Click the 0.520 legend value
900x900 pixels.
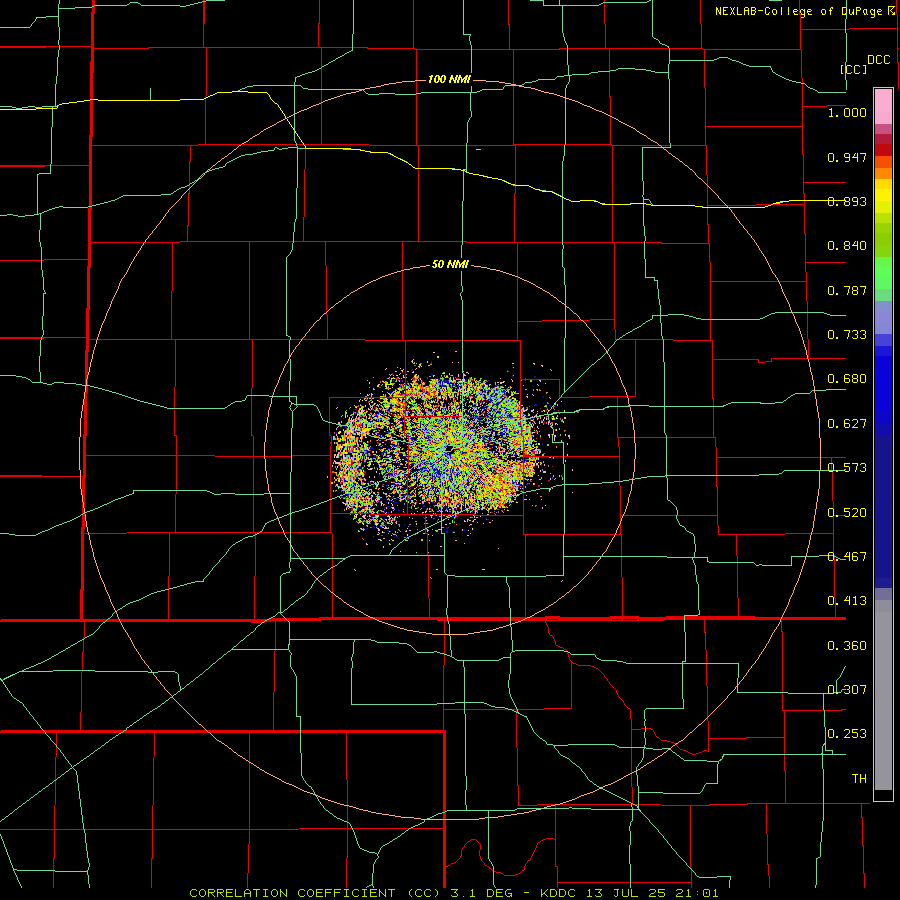pyautogui.click(x=847, y=513)
